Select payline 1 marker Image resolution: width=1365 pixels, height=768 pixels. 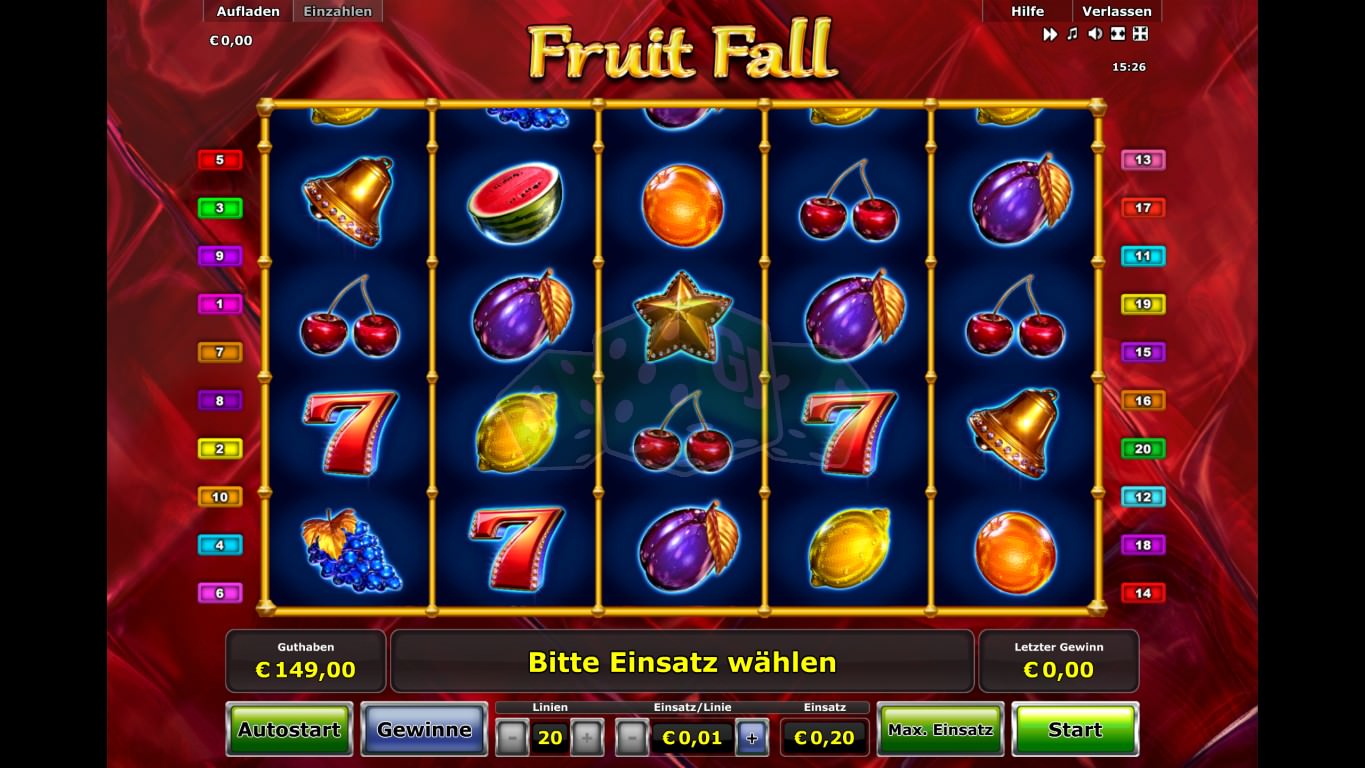tap(220, 304)
